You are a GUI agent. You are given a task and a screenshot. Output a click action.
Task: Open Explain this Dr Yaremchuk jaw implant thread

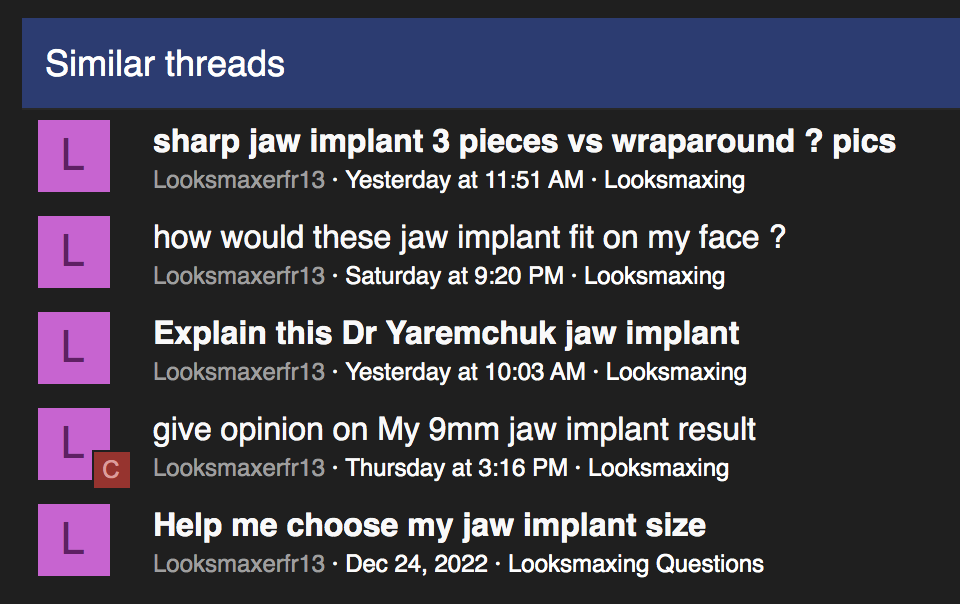pyautogui.click(x=446, y=334)
